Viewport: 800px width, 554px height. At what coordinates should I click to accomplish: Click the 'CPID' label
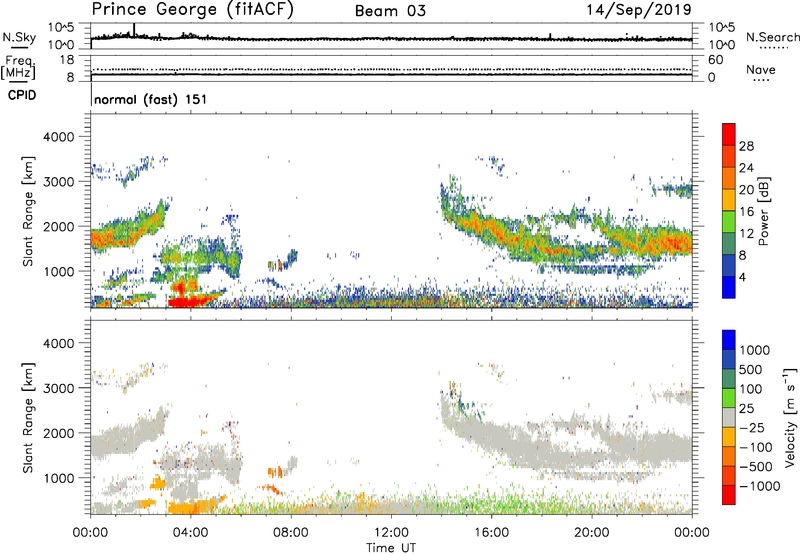[22, 95]
